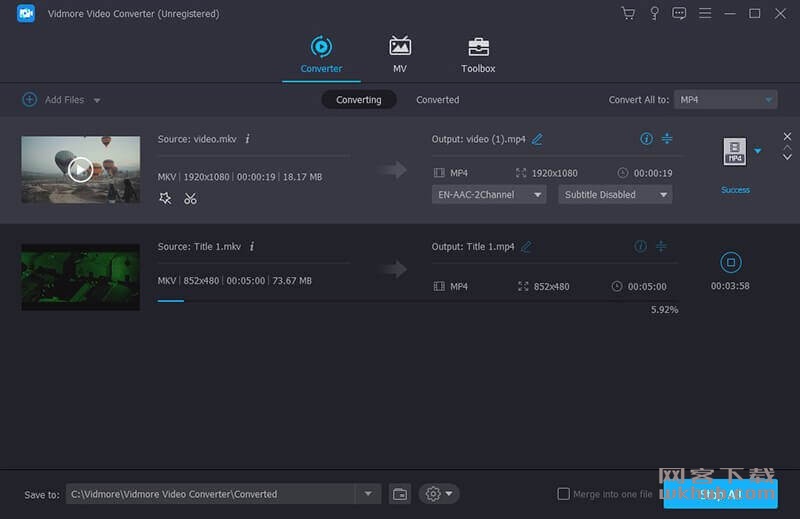Open the edit effects wand for video.mkv
Viewport: 800px width, 519px height.
[165, 198]
